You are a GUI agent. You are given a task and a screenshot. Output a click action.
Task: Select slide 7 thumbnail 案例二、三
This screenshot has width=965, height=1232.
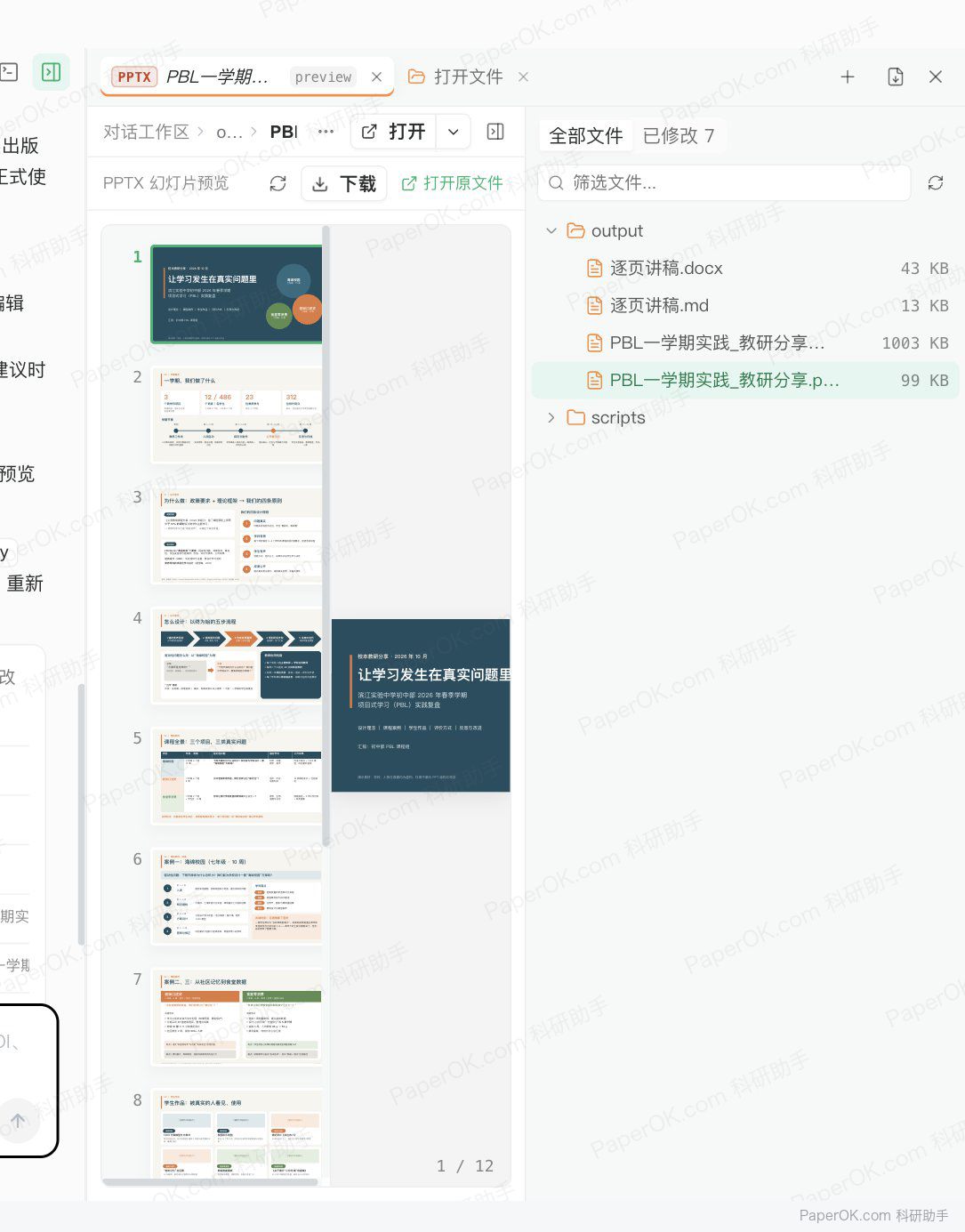237,1017
